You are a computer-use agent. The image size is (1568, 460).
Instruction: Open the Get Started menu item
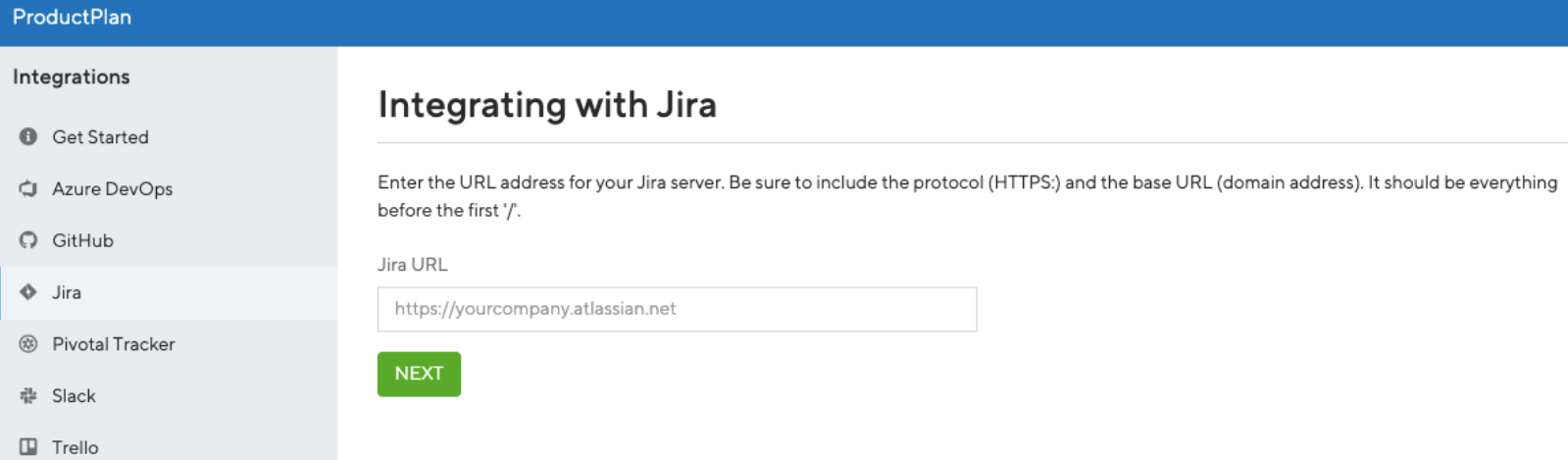click(x=100, y=137)
